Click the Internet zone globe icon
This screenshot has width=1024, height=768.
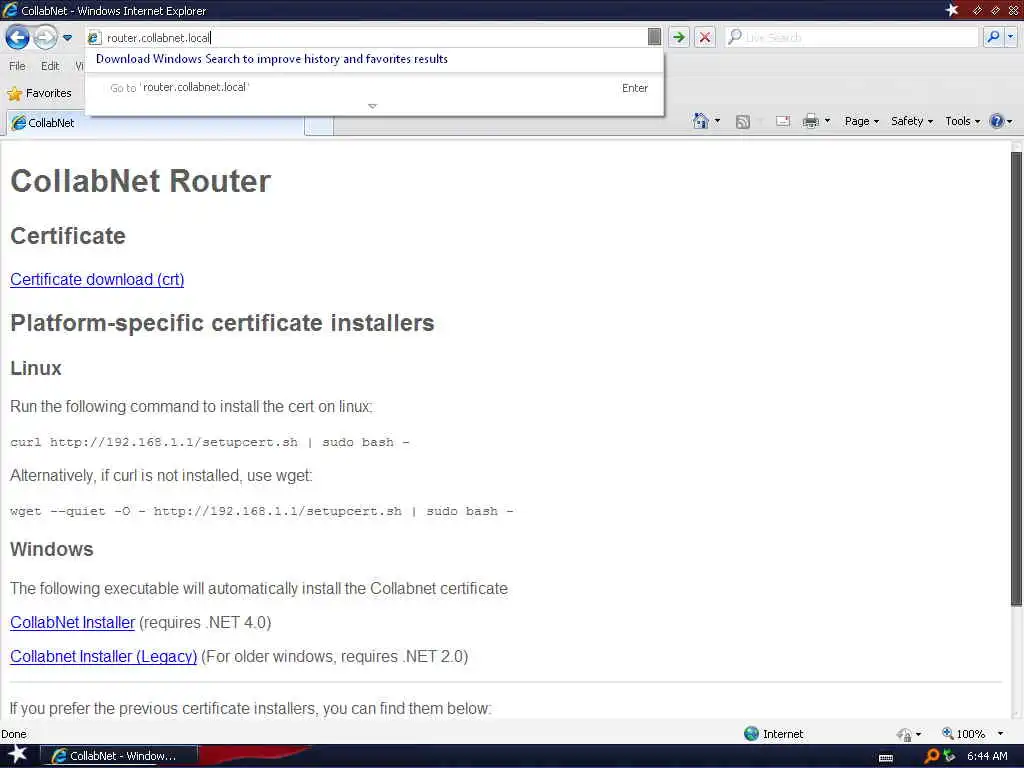(x=752, y=733)
